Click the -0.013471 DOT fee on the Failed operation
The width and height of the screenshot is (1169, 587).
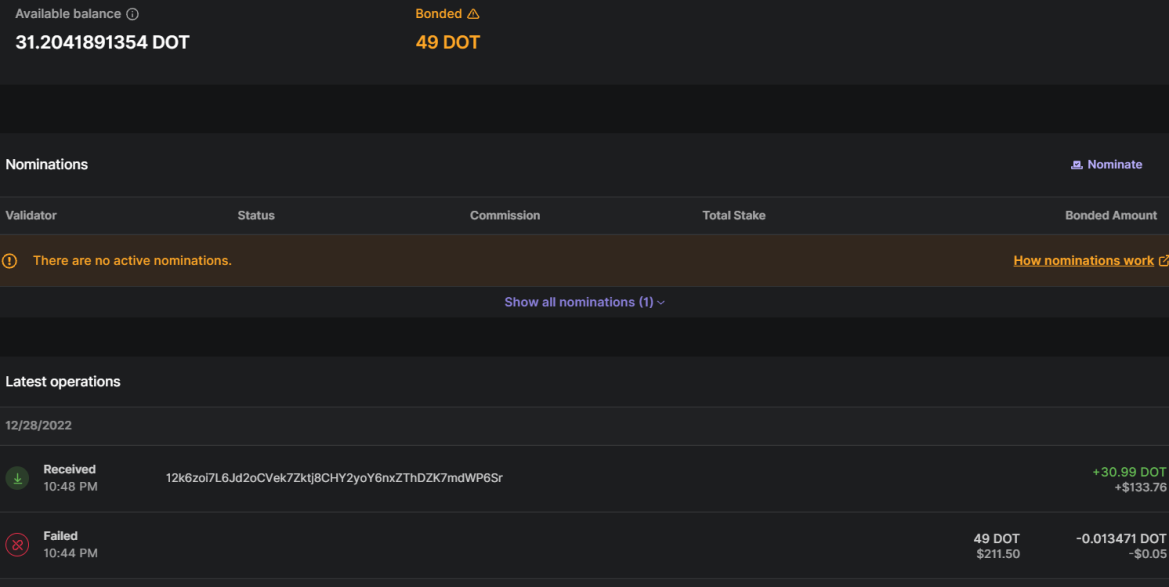[1121, 539]
